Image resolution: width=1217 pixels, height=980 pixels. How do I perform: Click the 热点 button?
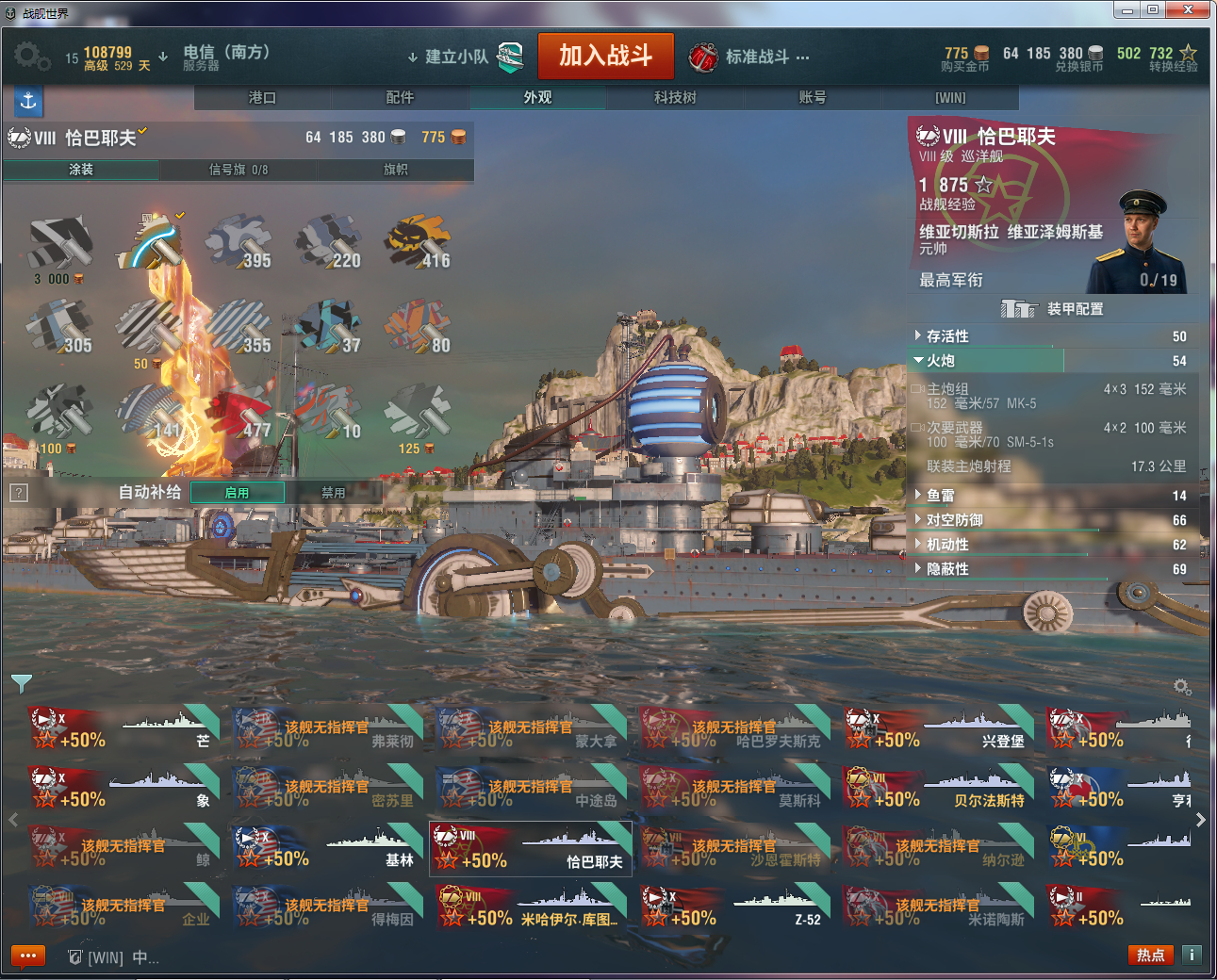[x=1151, y=955]
